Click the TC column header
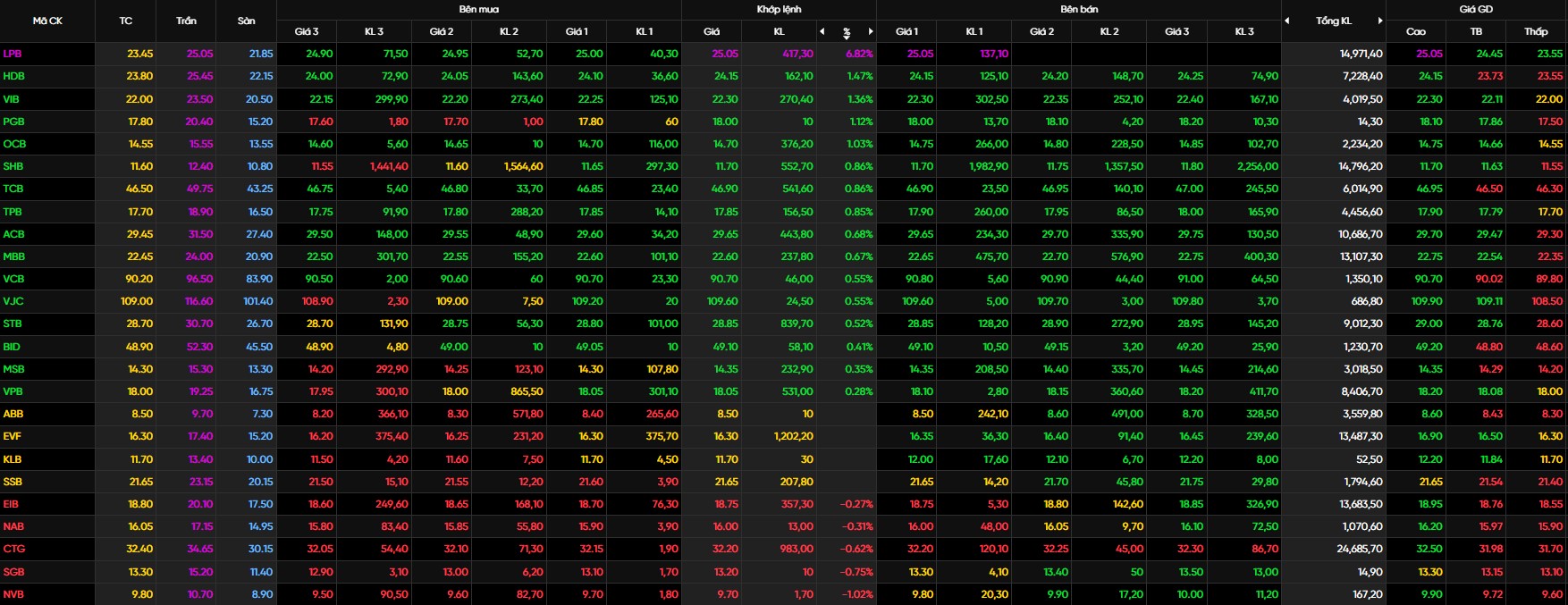The height and width of the screenshot is (605, 1568). 126,21
